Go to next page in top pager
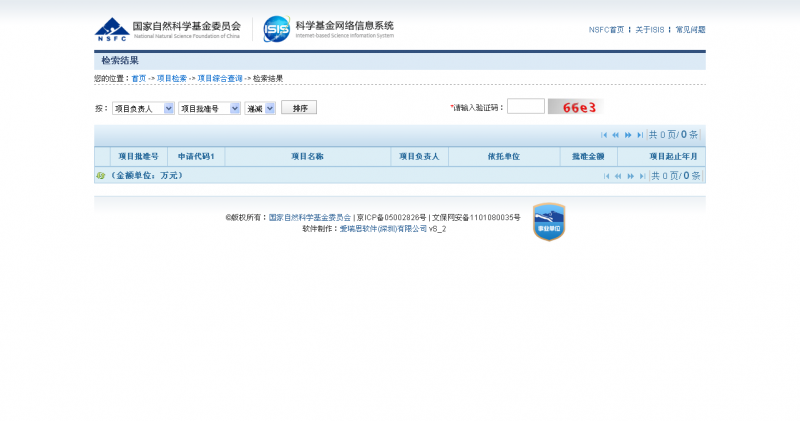 coord(628,135)
